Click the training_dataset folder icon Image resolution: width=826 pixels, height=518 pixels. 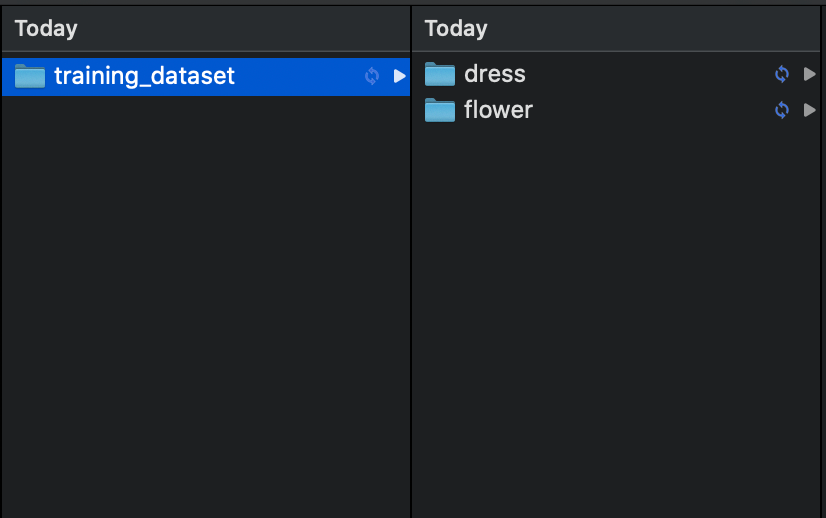(30, 76)
